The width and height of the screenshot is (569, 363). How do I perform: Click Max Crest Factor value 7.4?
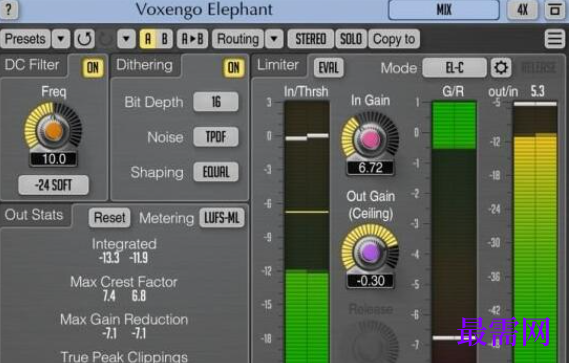pos(109,296)
